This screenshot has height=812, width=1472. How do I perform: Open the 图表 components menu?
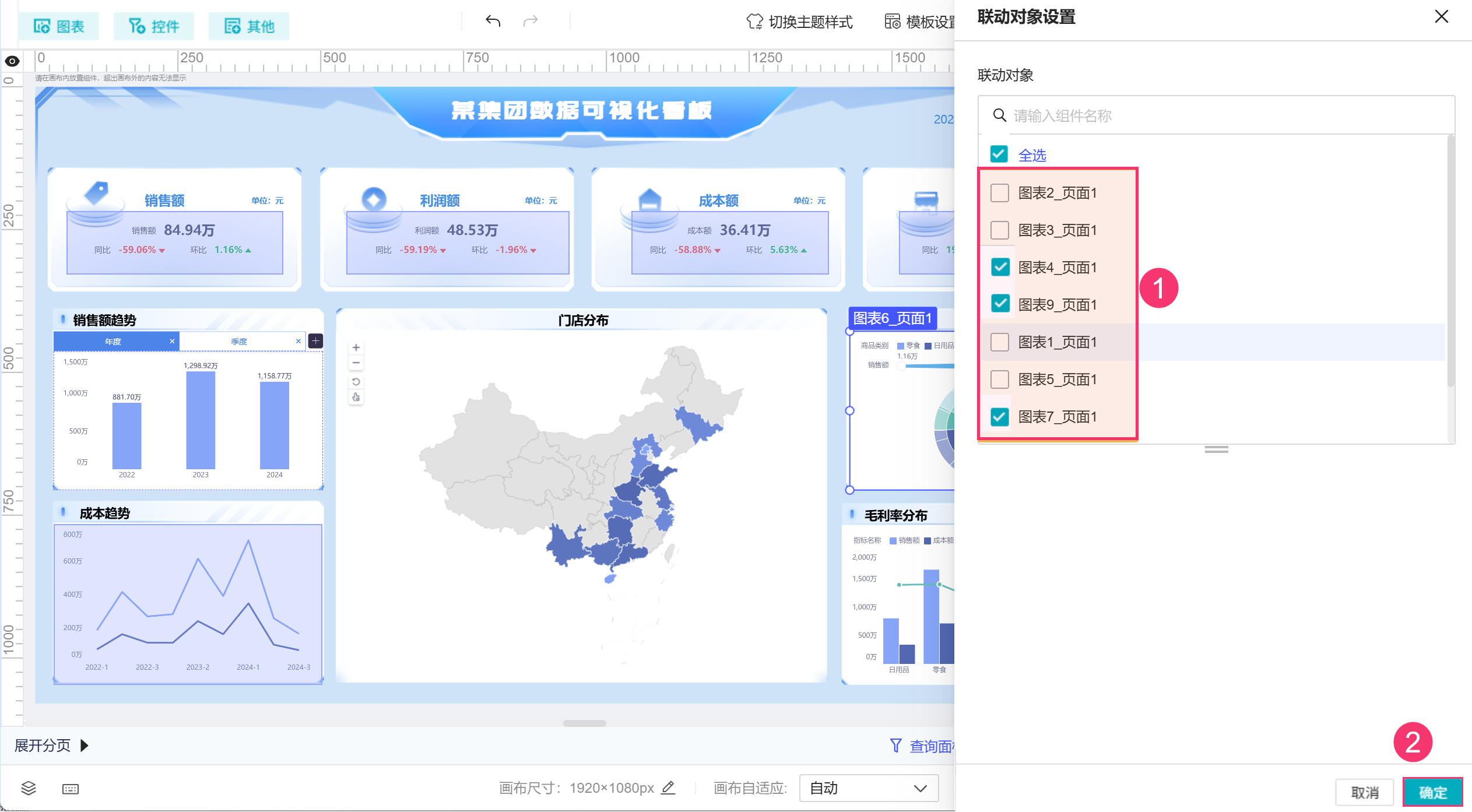coord(59,26)
